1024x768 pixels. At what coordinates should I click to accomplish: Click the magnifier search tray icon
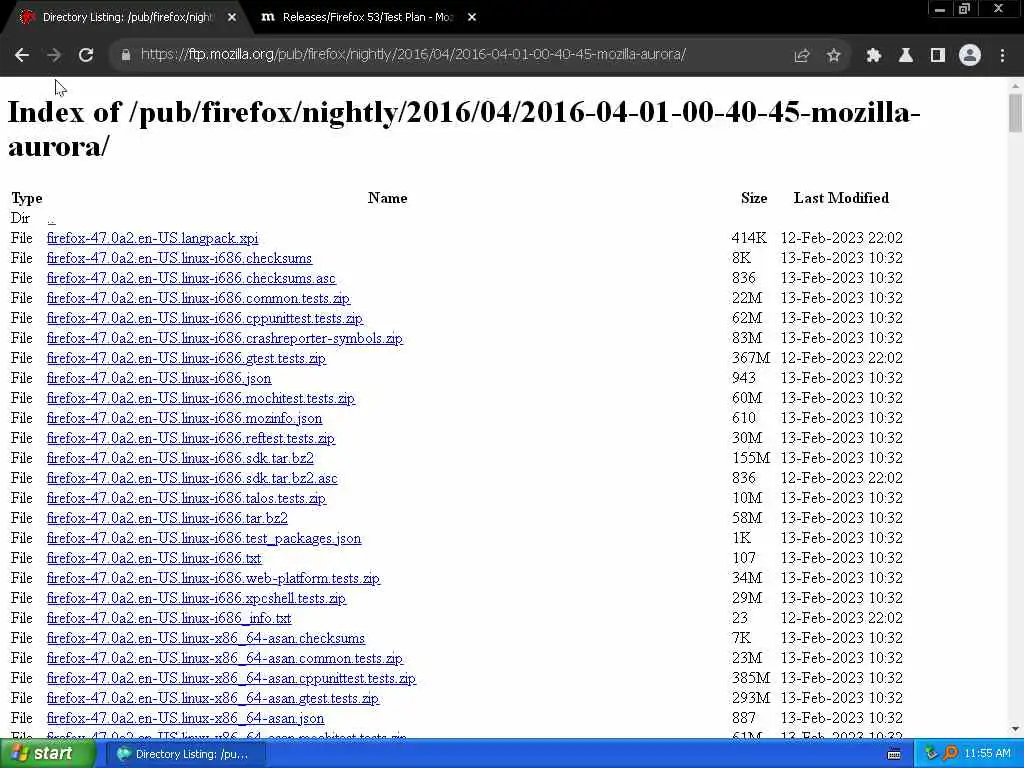(951, 754)
